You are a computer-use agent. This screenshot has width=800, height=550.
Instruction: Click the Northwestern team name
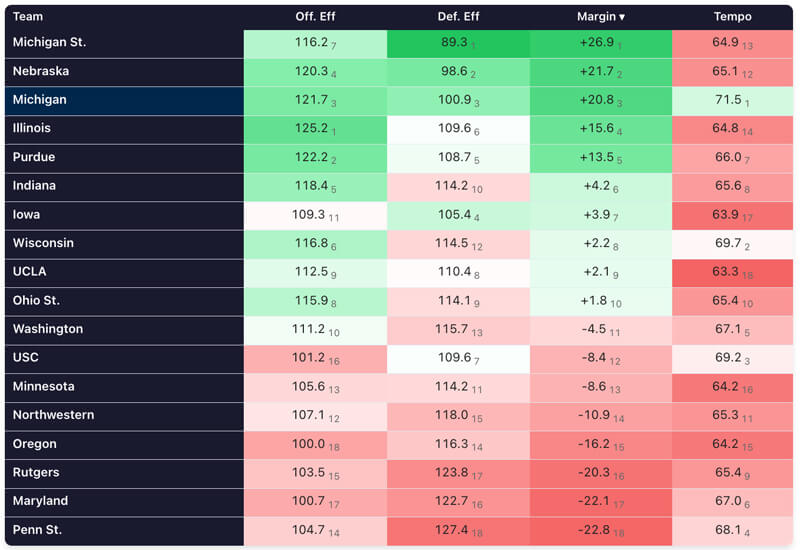pyautogui.click(x=54, y=416)
